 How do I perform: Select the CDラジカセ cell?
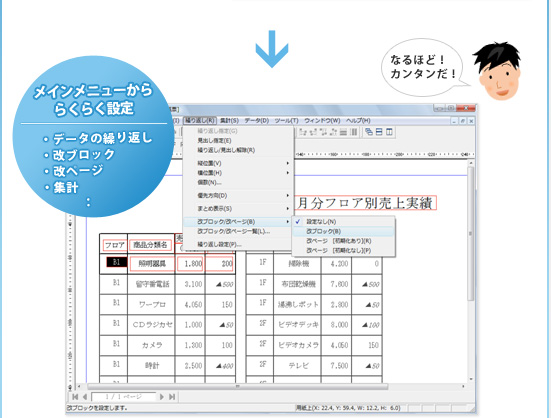(152, 325)
